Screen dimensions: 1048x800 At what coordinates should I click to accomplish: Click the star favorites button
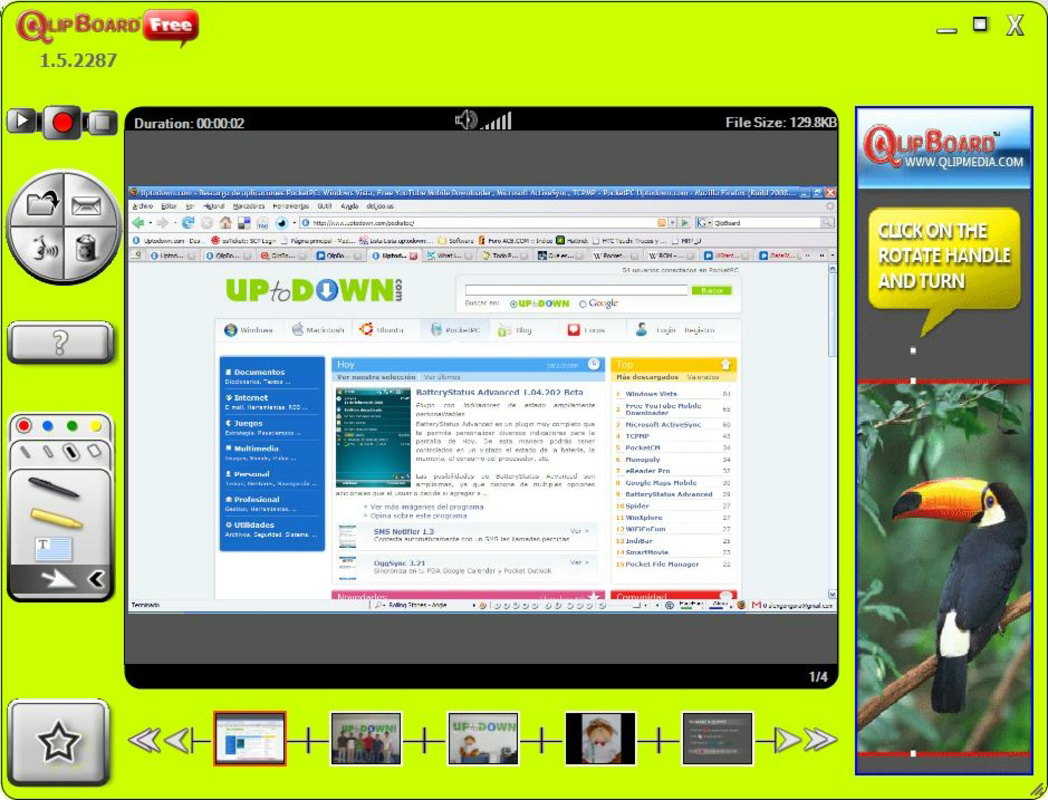pos(59,741)
